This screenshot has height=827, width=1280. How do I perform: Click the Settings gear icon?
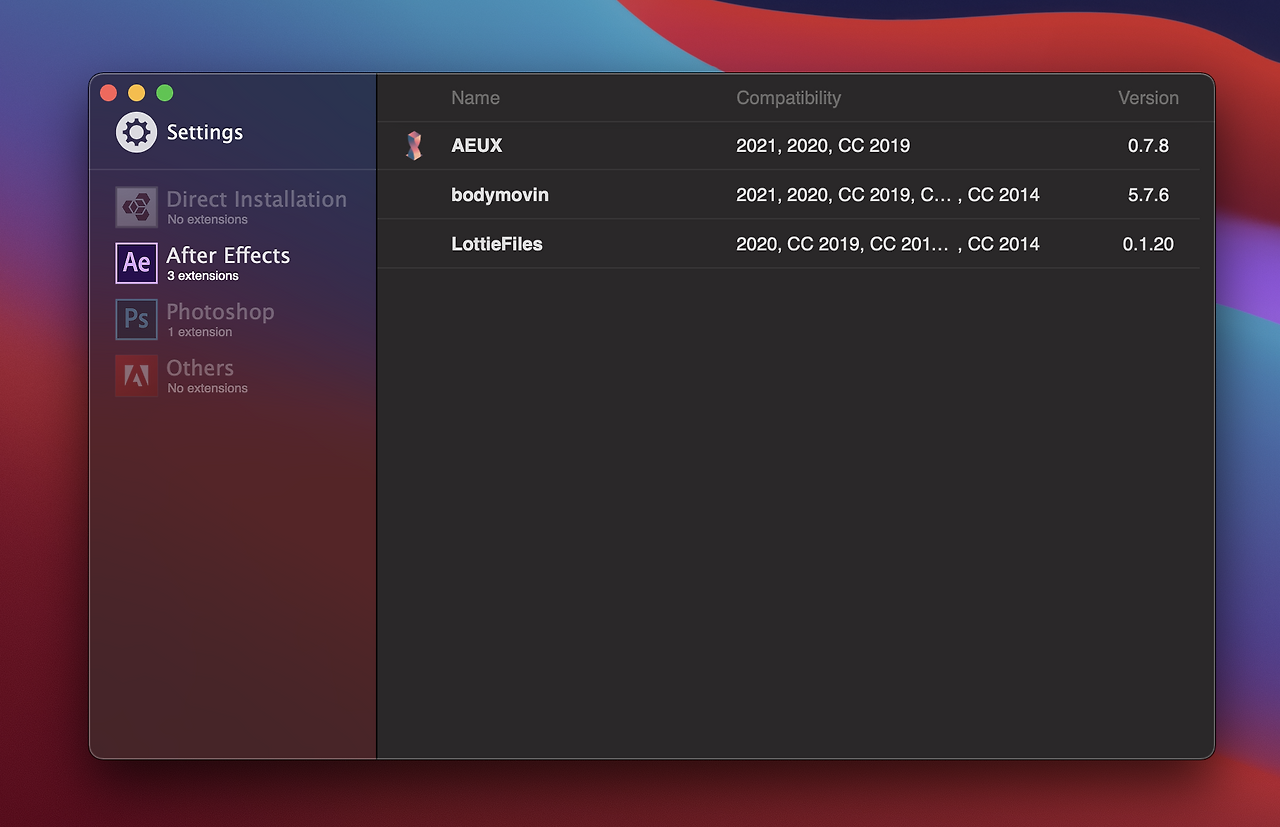point(136,133)
